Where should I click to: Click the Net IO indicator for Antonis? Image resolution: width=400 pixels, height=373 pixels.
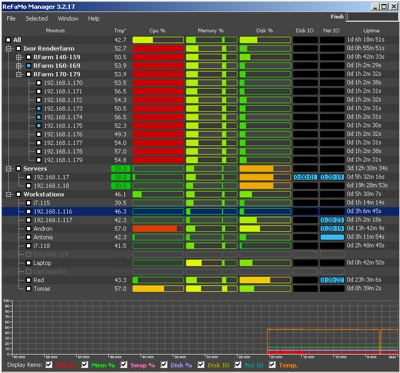coord(332,237)
